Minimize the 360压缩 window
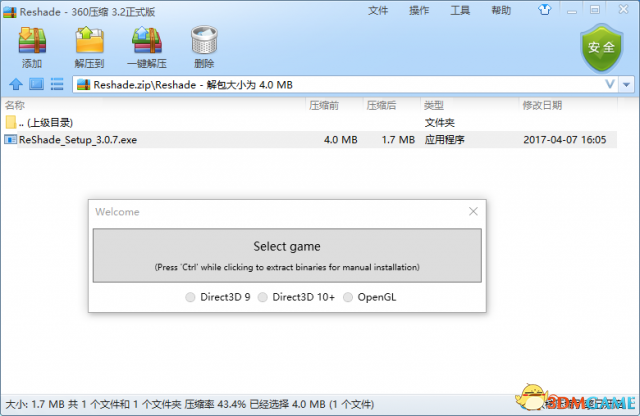Image resolution: width=640 pixels, height=416 pixels. click(x=572, y=10)
